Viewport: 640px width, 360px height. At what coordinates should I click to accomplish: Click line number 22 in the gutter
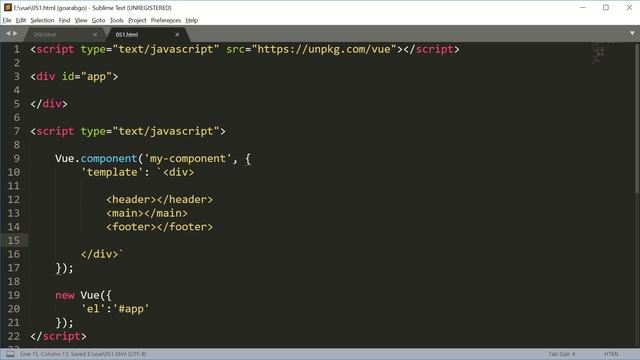13,336
